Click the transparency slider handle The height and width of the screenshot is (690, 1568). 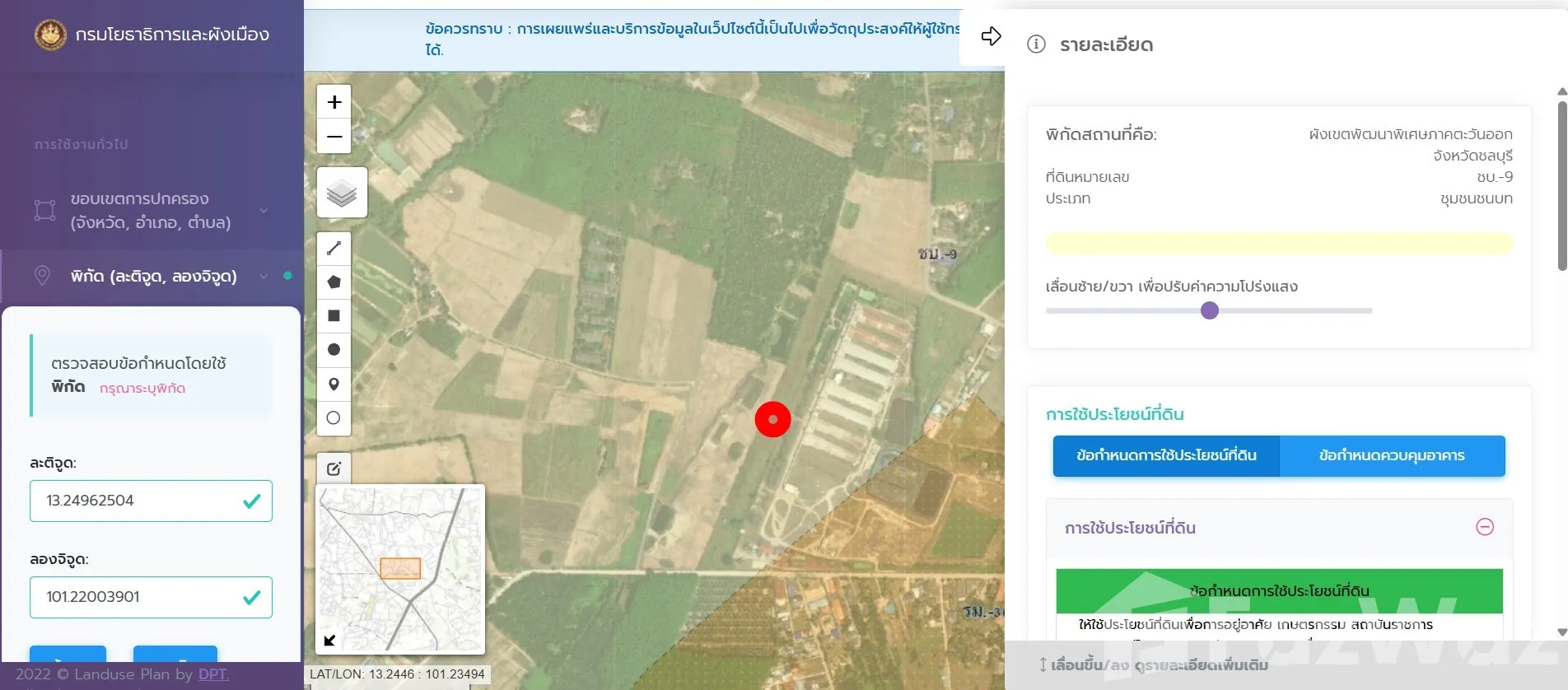pos(1209,310)
